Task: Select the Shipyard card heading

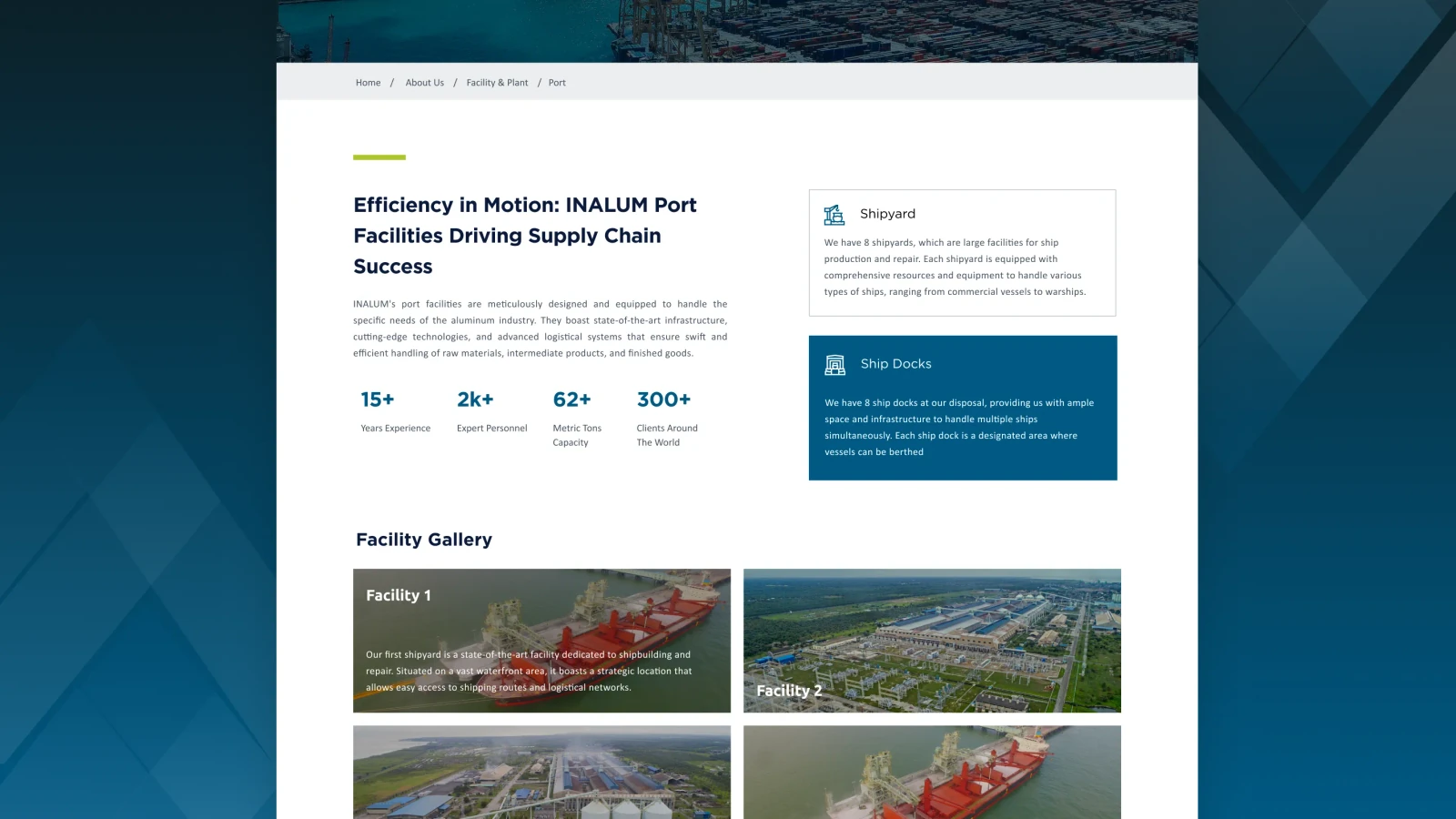Action: (x=887, y=214)
